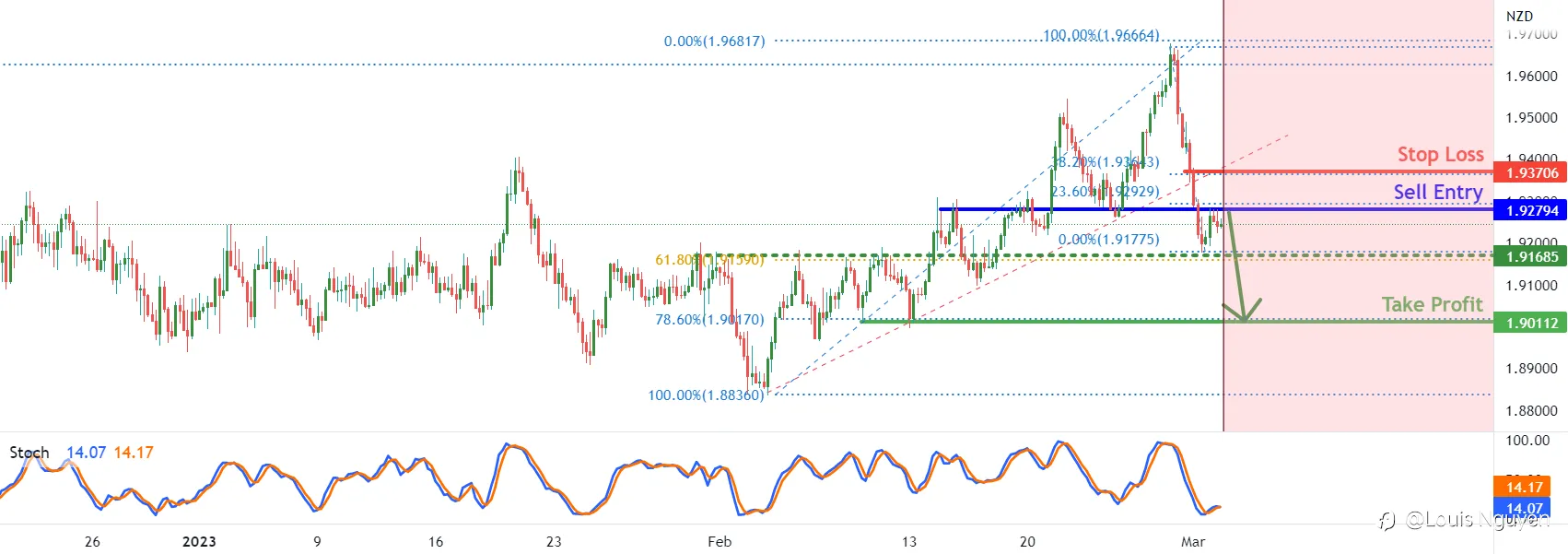Click the 78.60%(1.90170) Fibonacci label
The image size is (1568, 554).
tap(709, 319)
